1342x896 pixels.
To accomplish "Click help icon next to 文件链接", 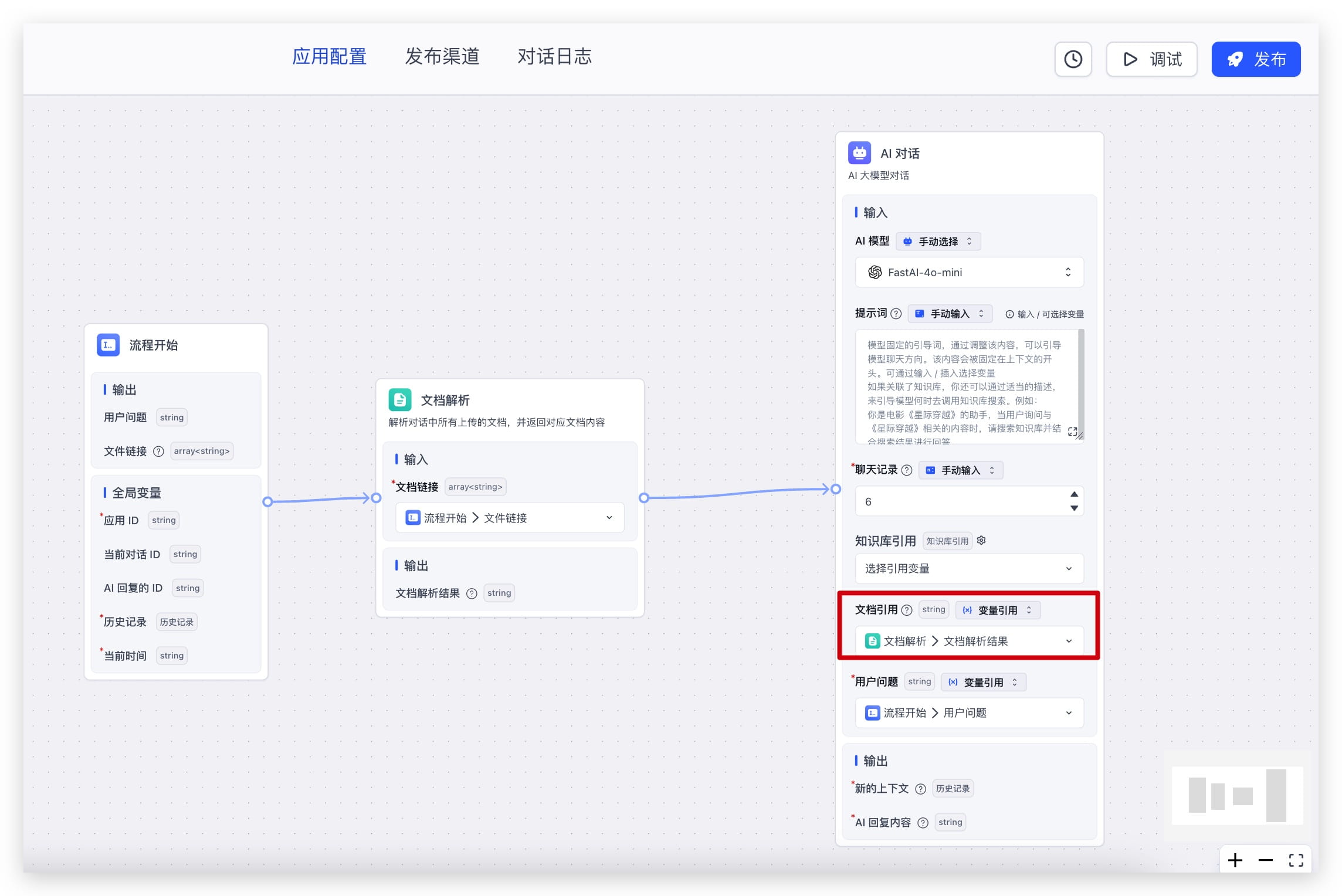I will click(158, 451).
